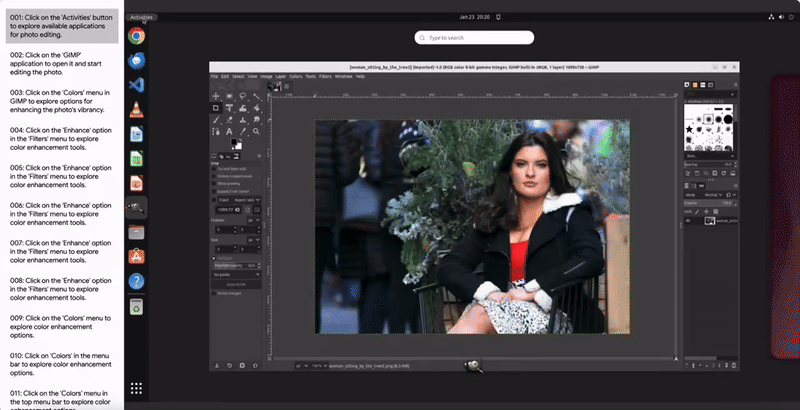This screenshot has width=800, height=410.
Task: Open VLC media player from the dock
Action: tap(136, 109)
